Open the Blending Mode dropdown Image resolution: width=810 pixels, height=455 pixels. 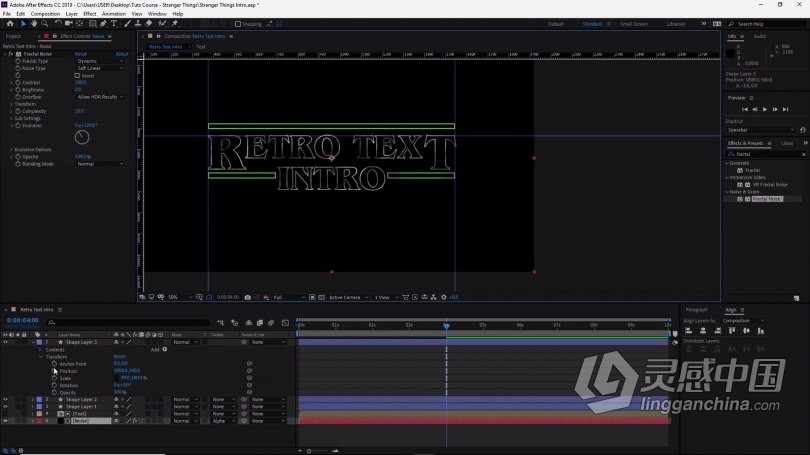[100, 163]
